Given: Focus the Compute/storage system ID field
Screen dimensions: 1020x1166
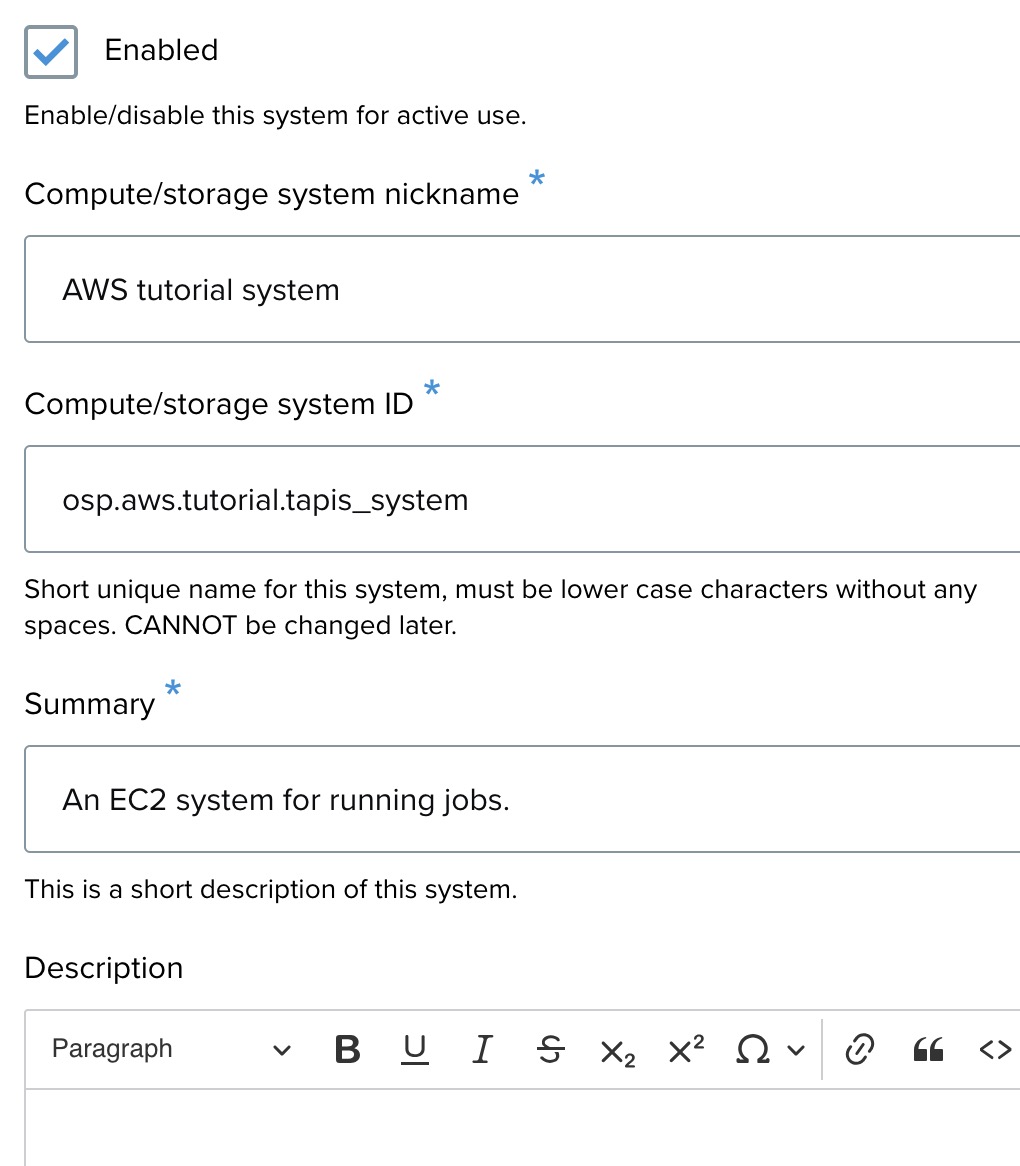Looking at the screenshot, I should (x=522, y=499).
